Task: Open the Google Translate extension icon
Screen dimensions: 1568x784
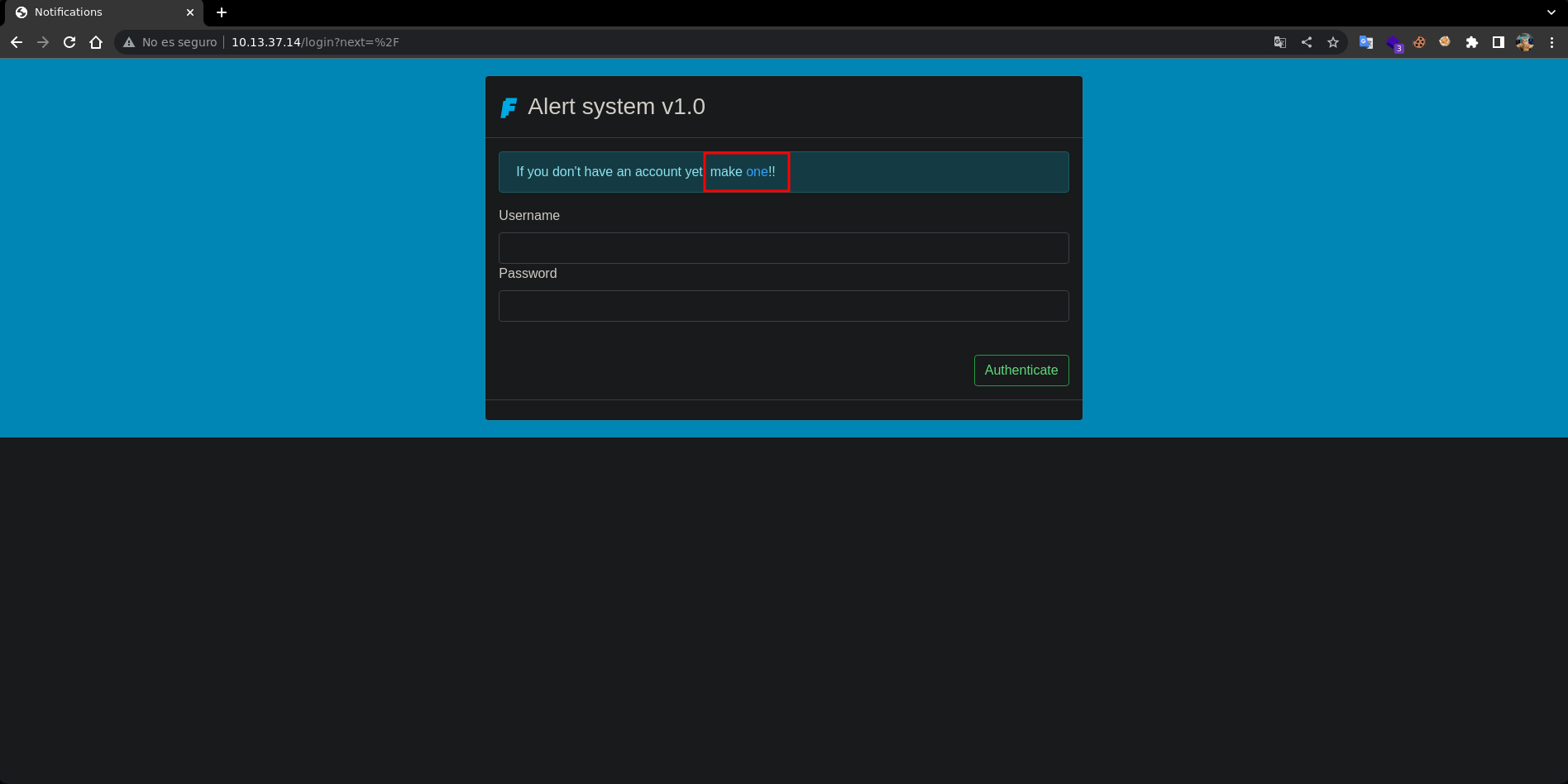Action: pyautogui.click(x=1366, y=42)
